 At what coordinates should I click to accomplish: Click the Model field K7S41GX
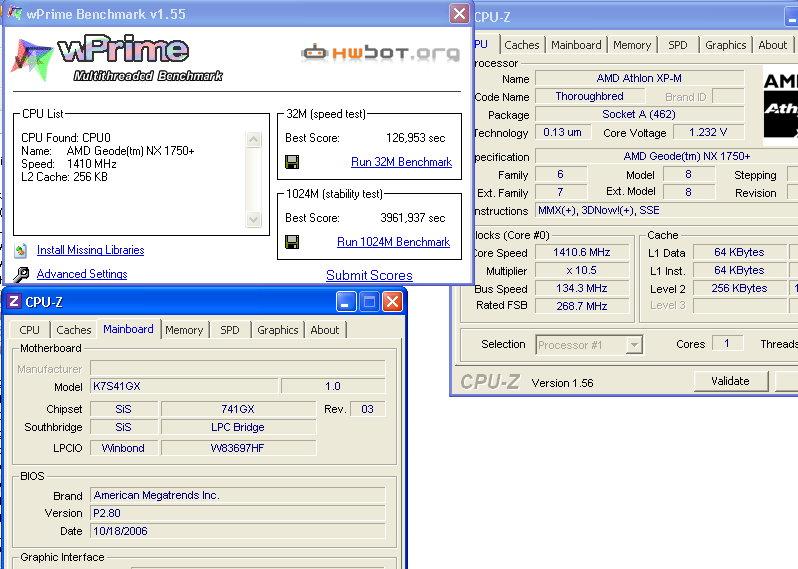click(184, 386)
